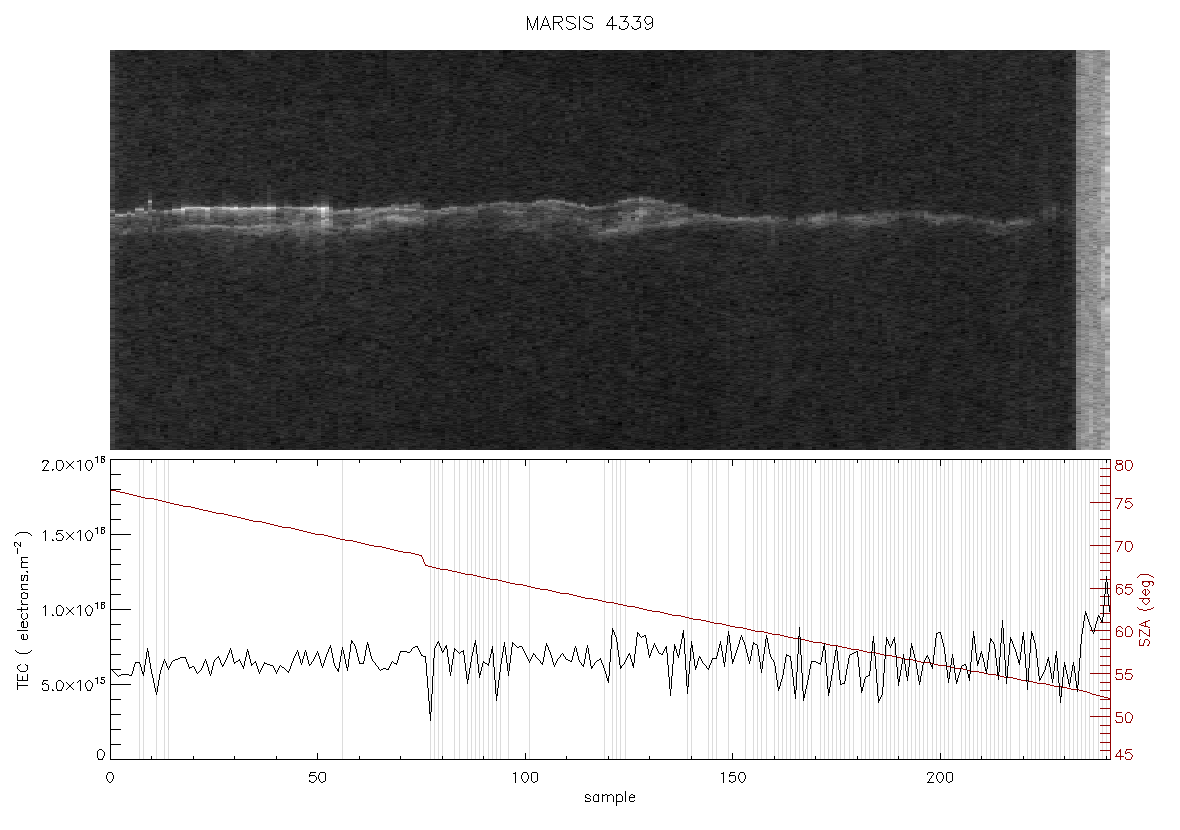Screen dimensions: 1180x830
Task: Click the SZA tick label 45
Action: pos(1124,754)
